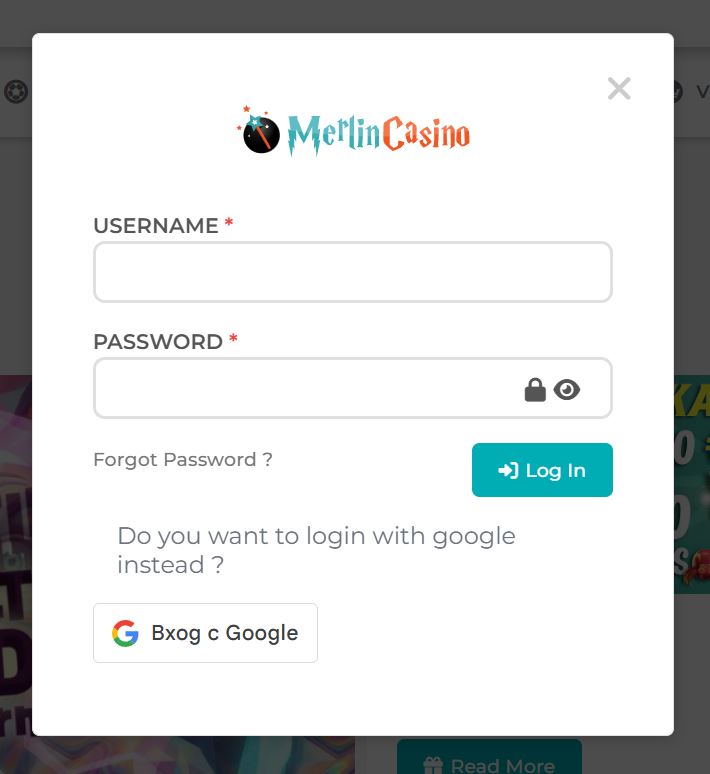
Task: Focus the Username input field
Action: coord(353,272)
